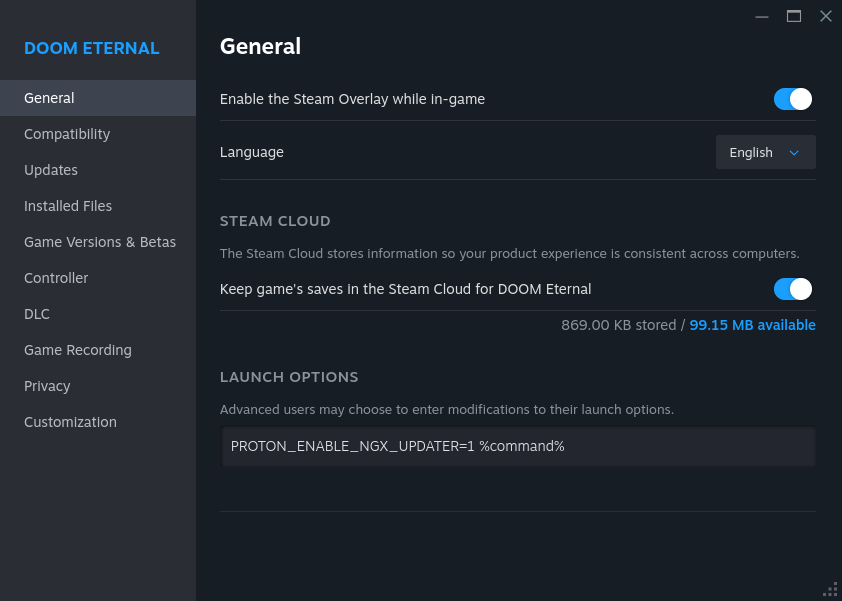Image resolution: width=842 pixels, height=601 pixels.
Task: Open Controller settings for DOOM Eternal
Action: pos(56,277)
